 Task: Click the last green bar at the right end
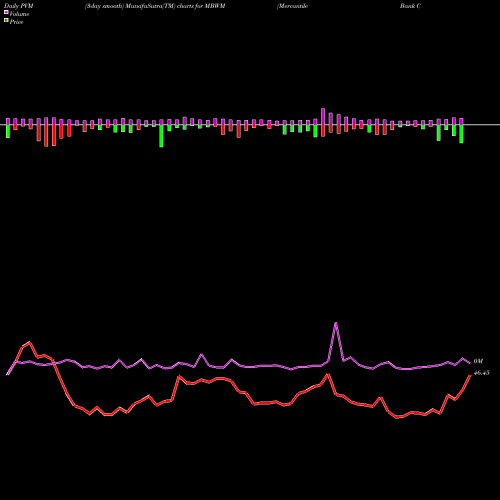coord(461,134)
